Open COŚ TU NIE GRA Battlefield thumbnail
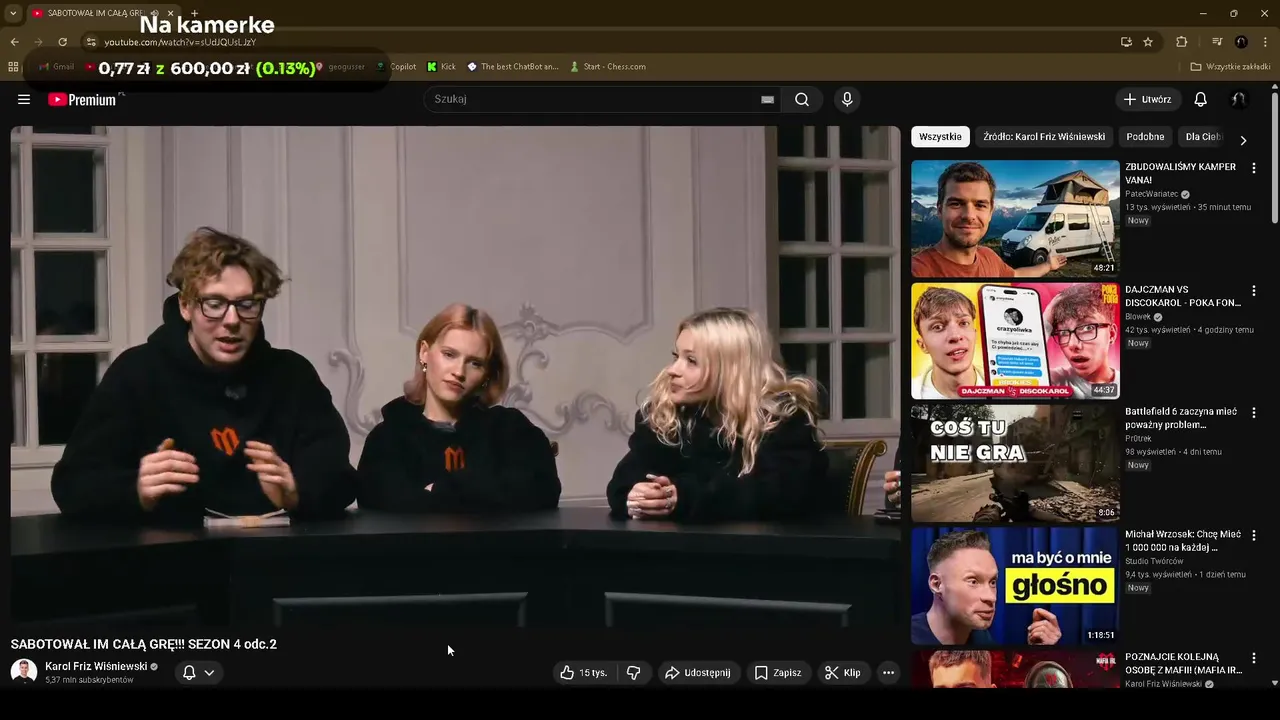 [x=1015, y=463]
